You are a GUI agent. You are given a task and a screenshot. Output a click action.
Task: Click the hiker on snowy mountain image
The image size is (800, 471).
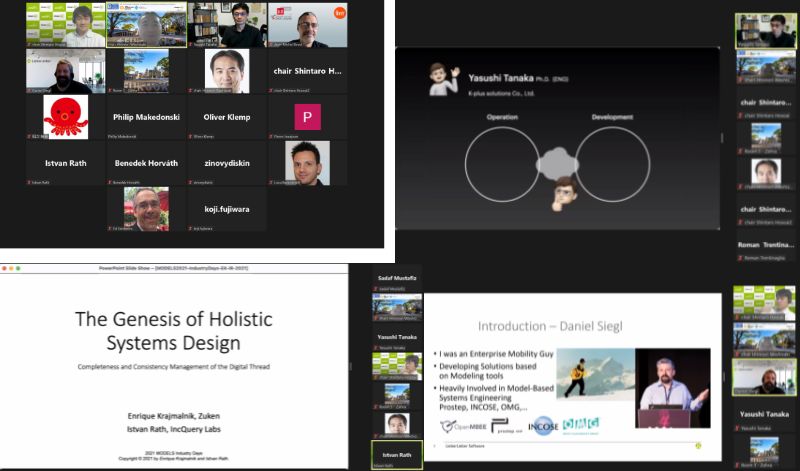595,374
